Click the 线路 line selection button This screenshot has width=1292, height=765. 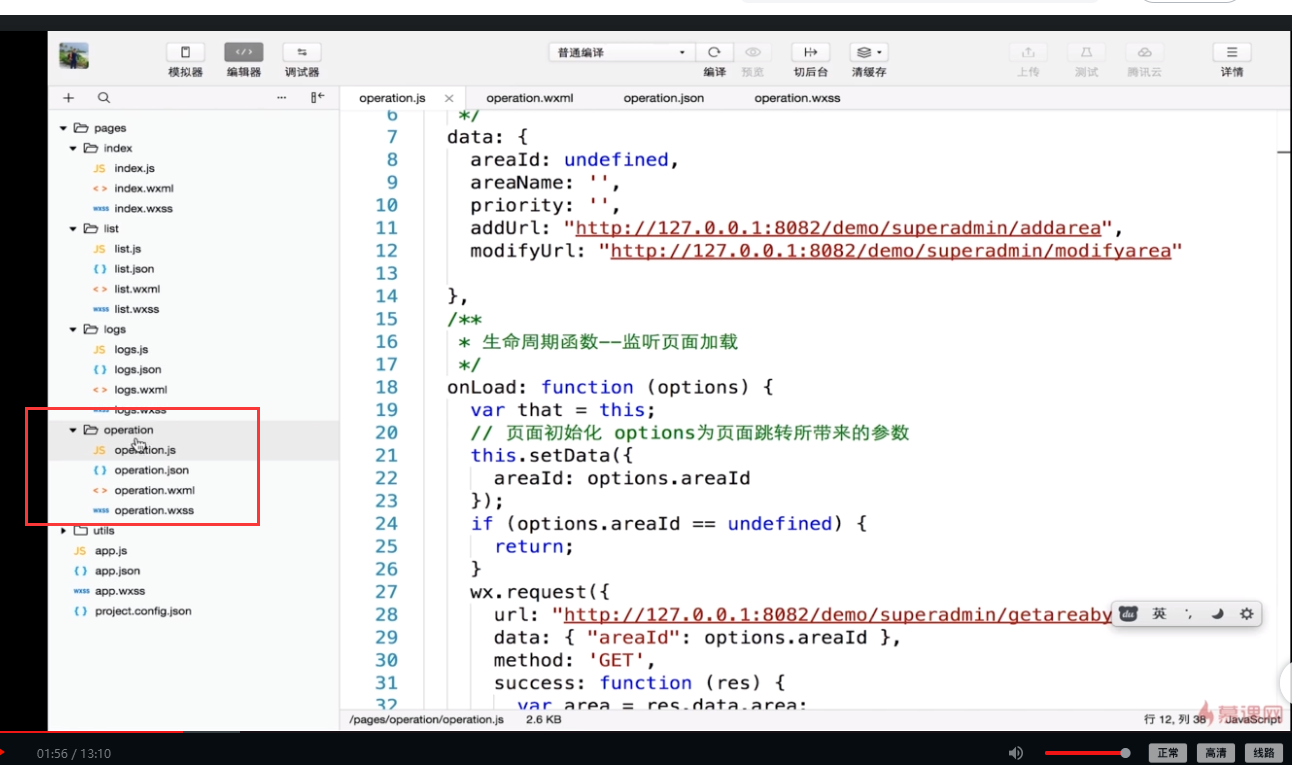click(1264, 753)
